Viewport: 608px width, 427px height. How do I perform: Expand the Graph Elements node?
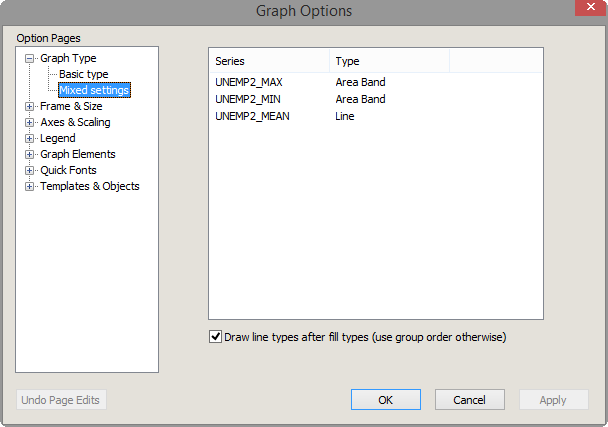click(30, 155)
